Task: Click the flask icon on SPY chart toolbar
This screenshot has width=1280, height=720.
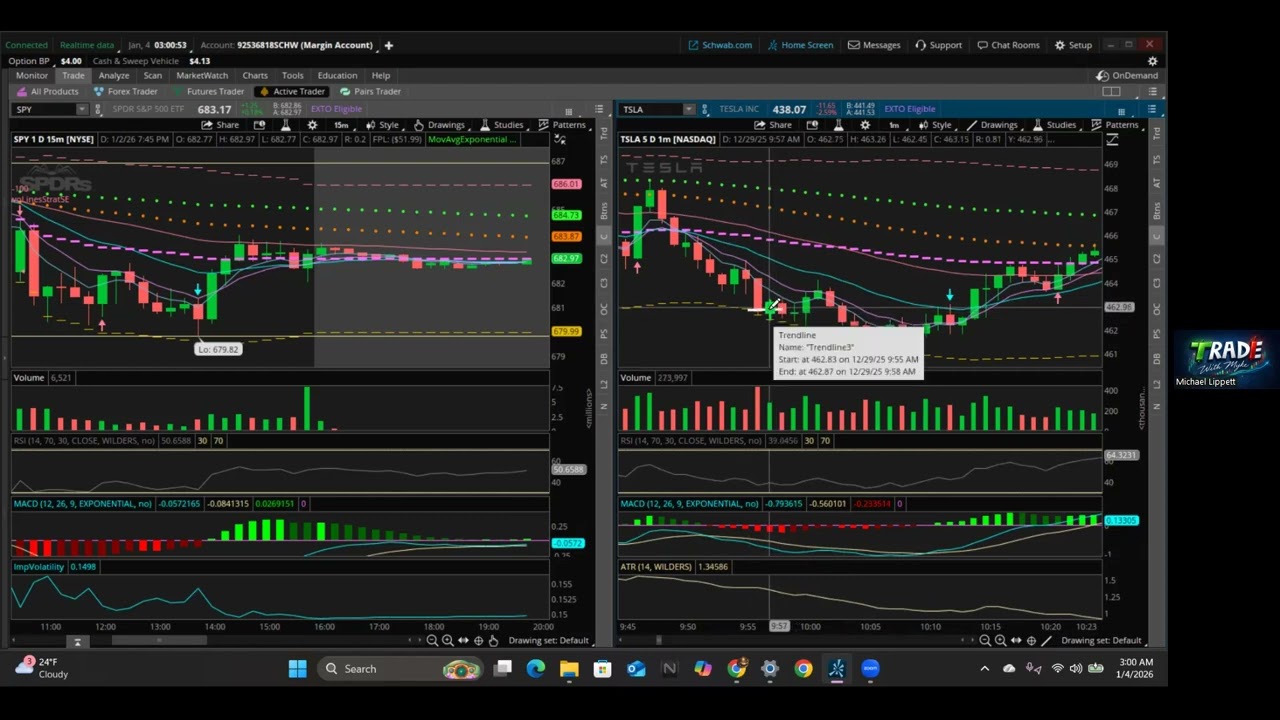Action: pos(285,125)
